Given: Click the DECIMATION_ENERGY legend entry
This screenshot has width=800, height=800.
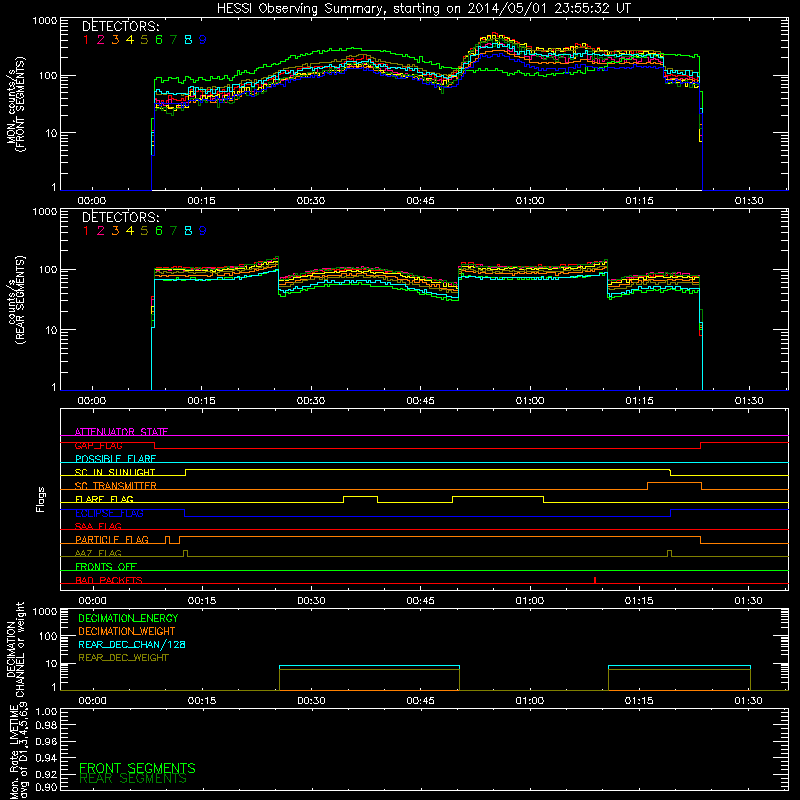Looking at the screenshot, I should [128, 618].
